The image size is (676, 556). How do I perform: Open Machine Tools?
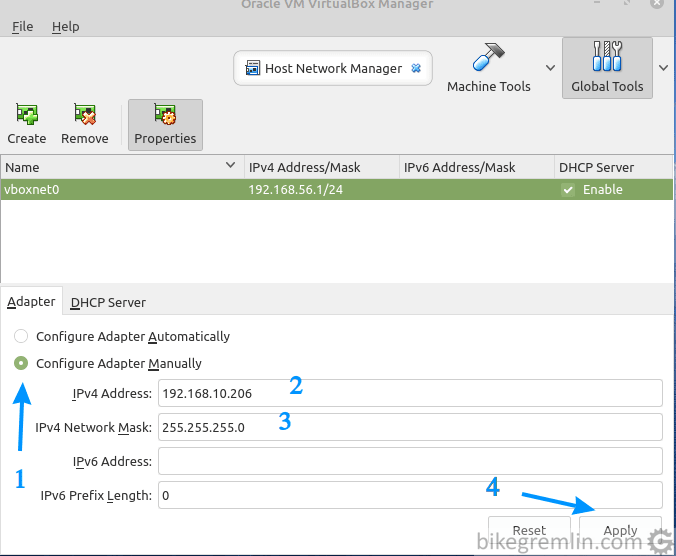[488, 68]
